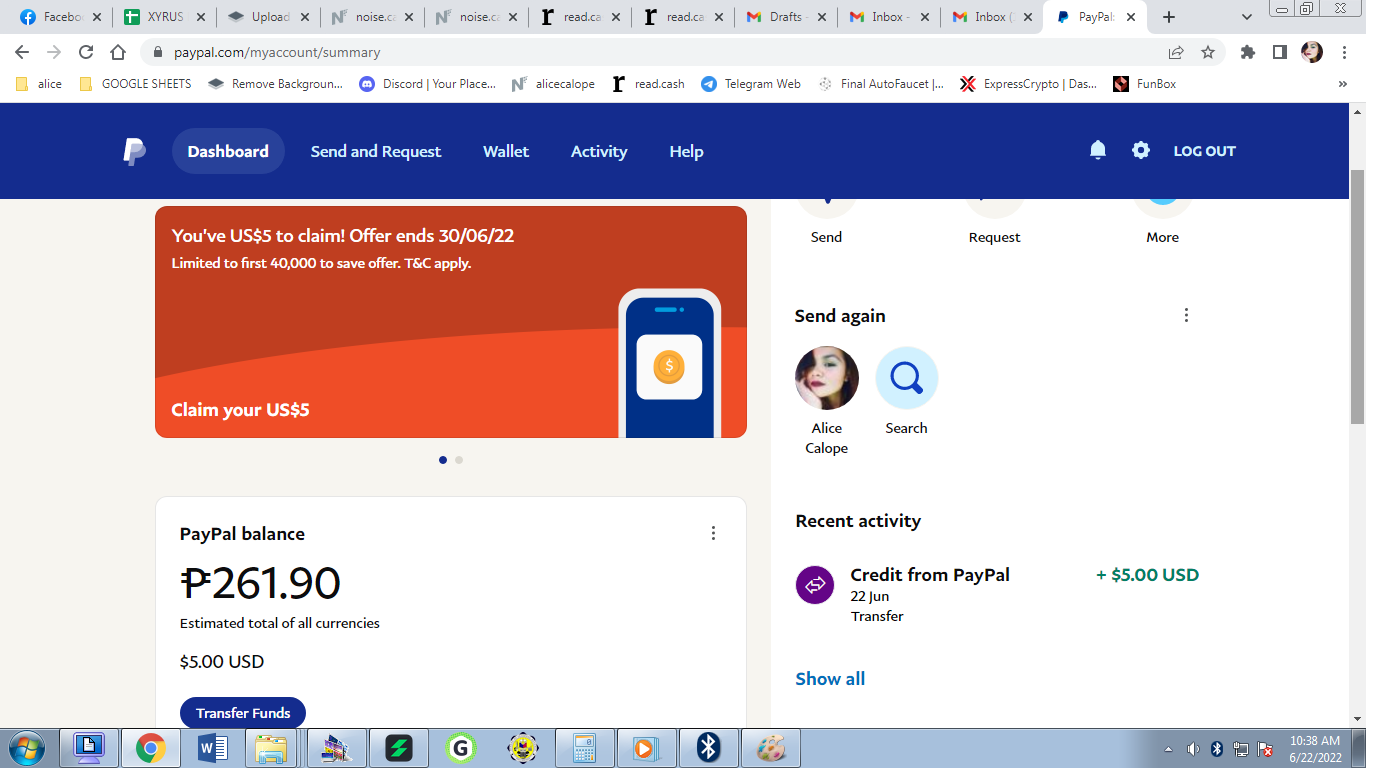This screenshot has width=1384, height=784.
Task: Click the PayPal logo in the header
Action: click(x=134, y=151)
